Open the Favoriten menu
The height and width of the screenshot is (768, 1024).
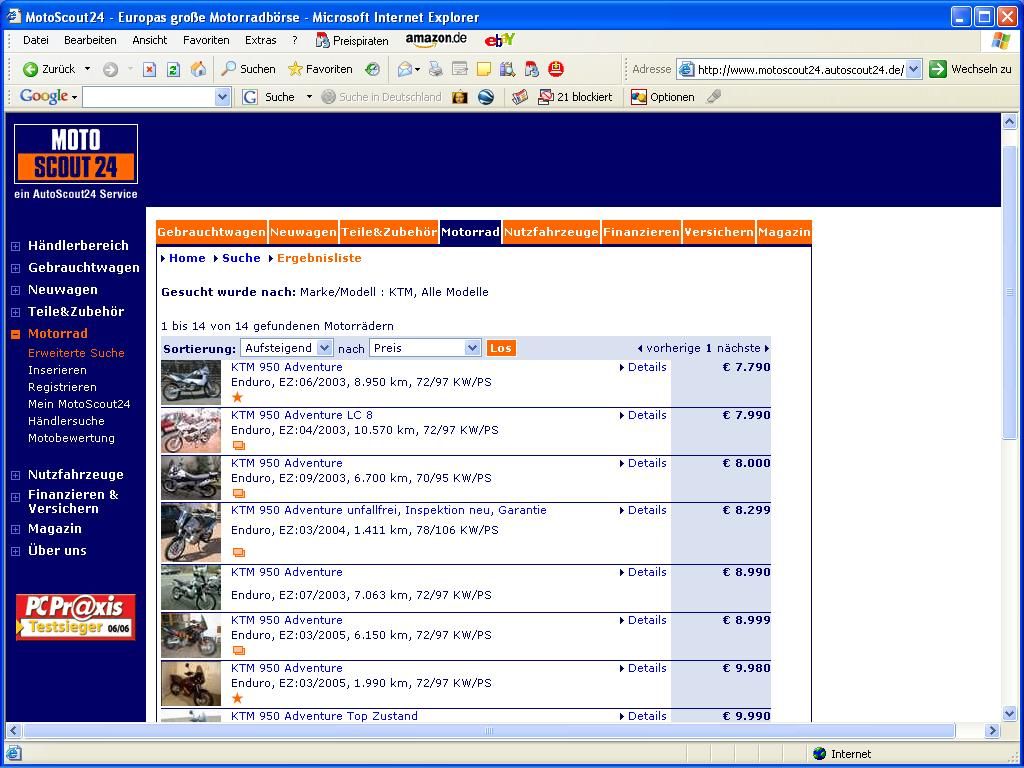click(205, 40)
